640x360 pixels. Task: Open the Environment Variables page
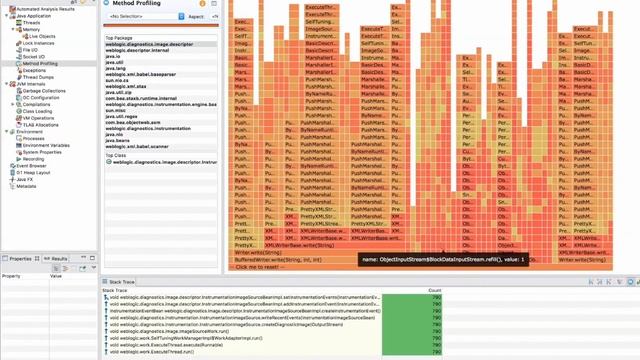(46, 145)
